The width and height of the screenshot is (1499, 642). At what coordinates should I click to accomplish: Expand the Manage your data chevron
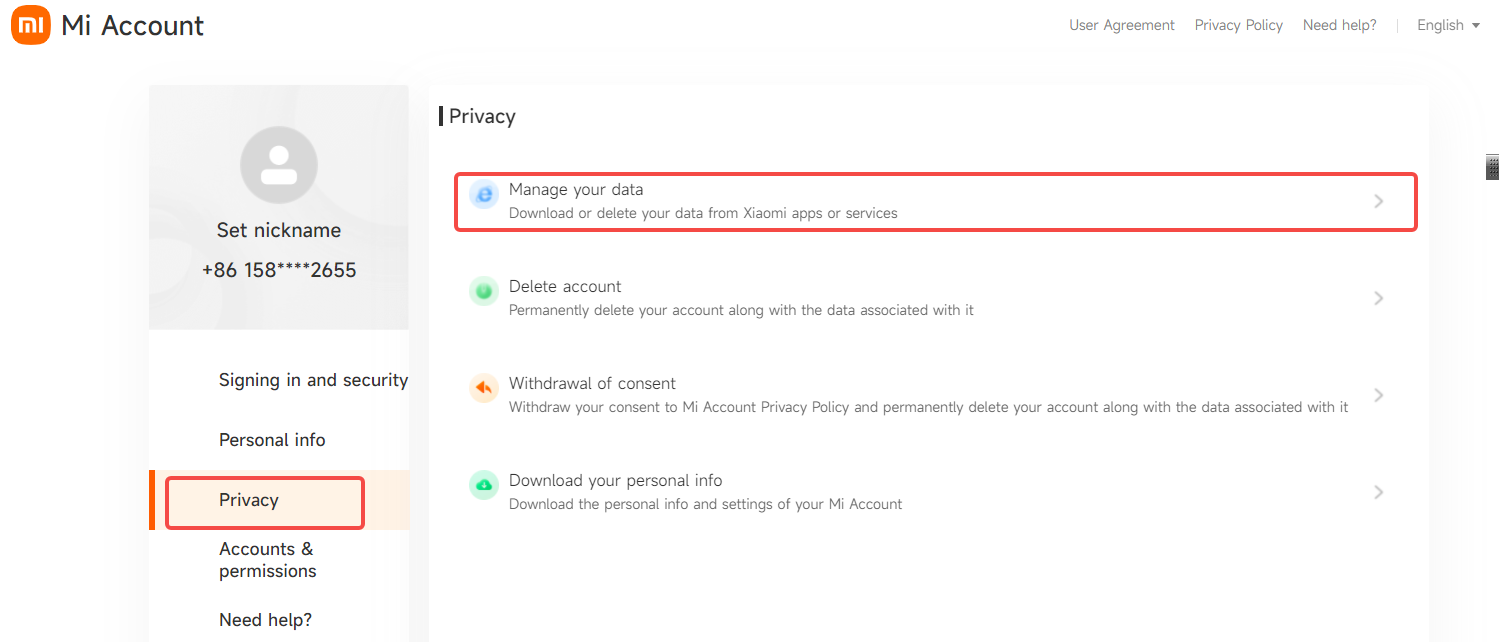[x=1378, y=201]
